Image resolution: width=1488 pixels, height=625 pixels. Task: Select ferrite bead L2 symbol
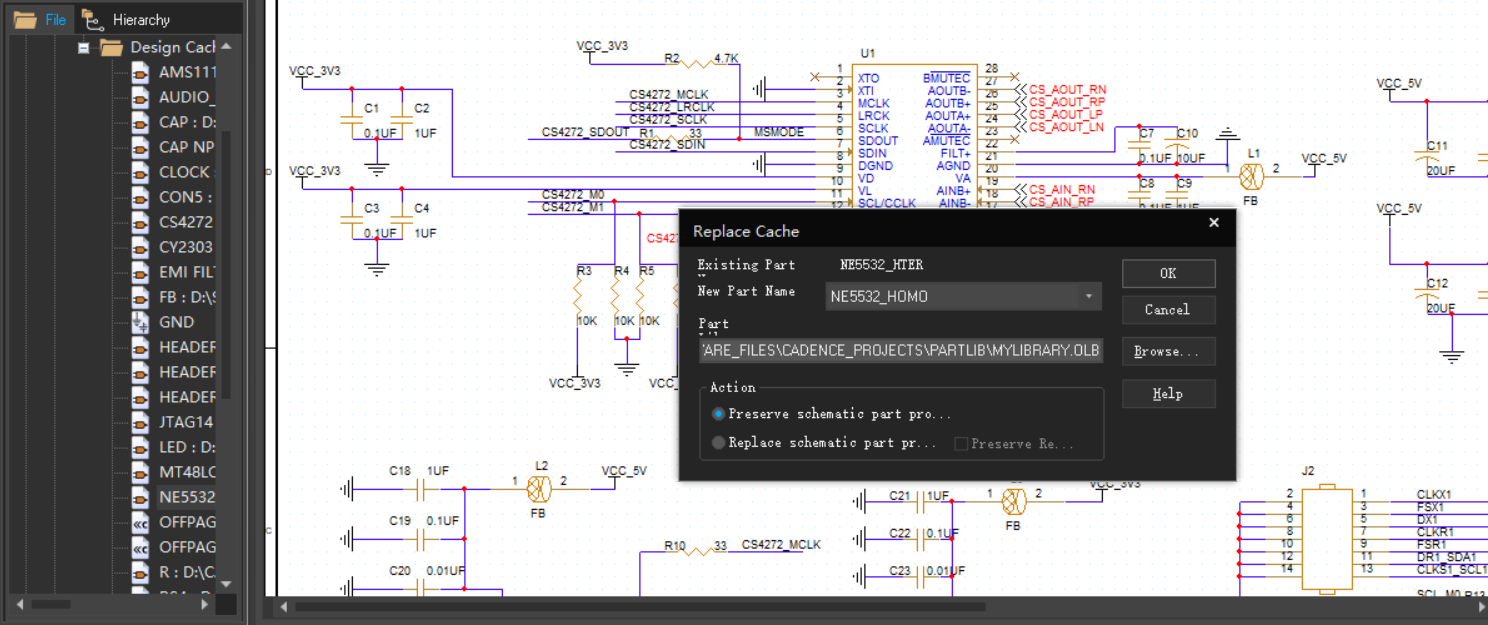pyautogui.click(x=540, y=489)
